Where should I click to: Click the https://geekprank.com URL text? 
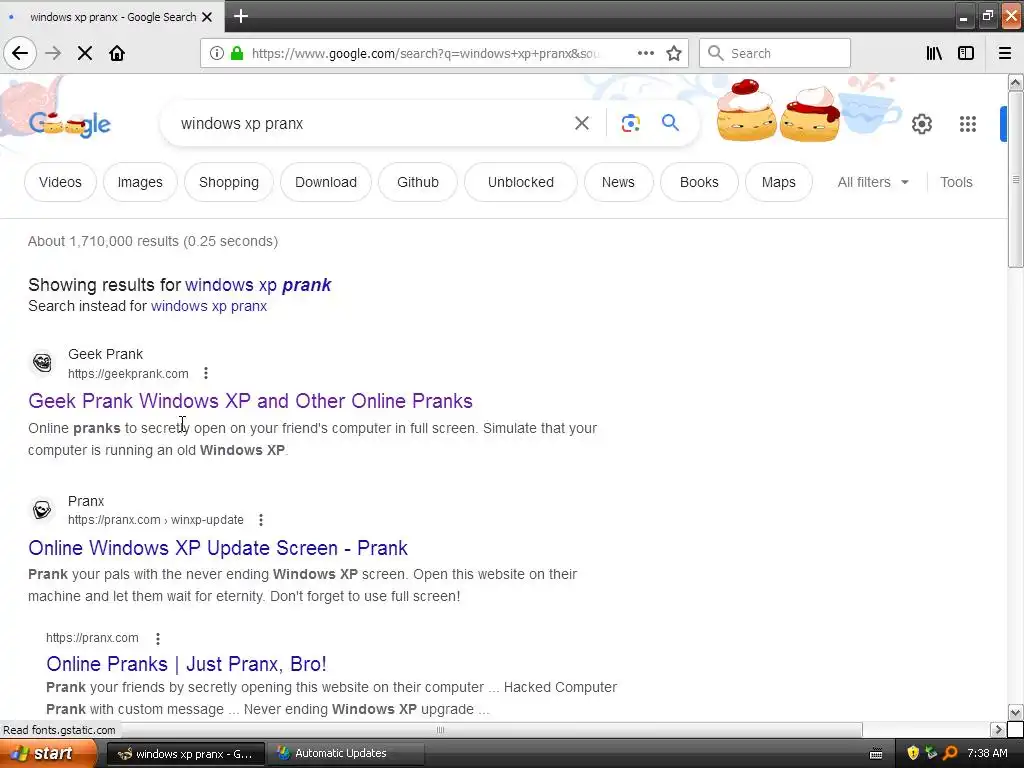(128, 374)
